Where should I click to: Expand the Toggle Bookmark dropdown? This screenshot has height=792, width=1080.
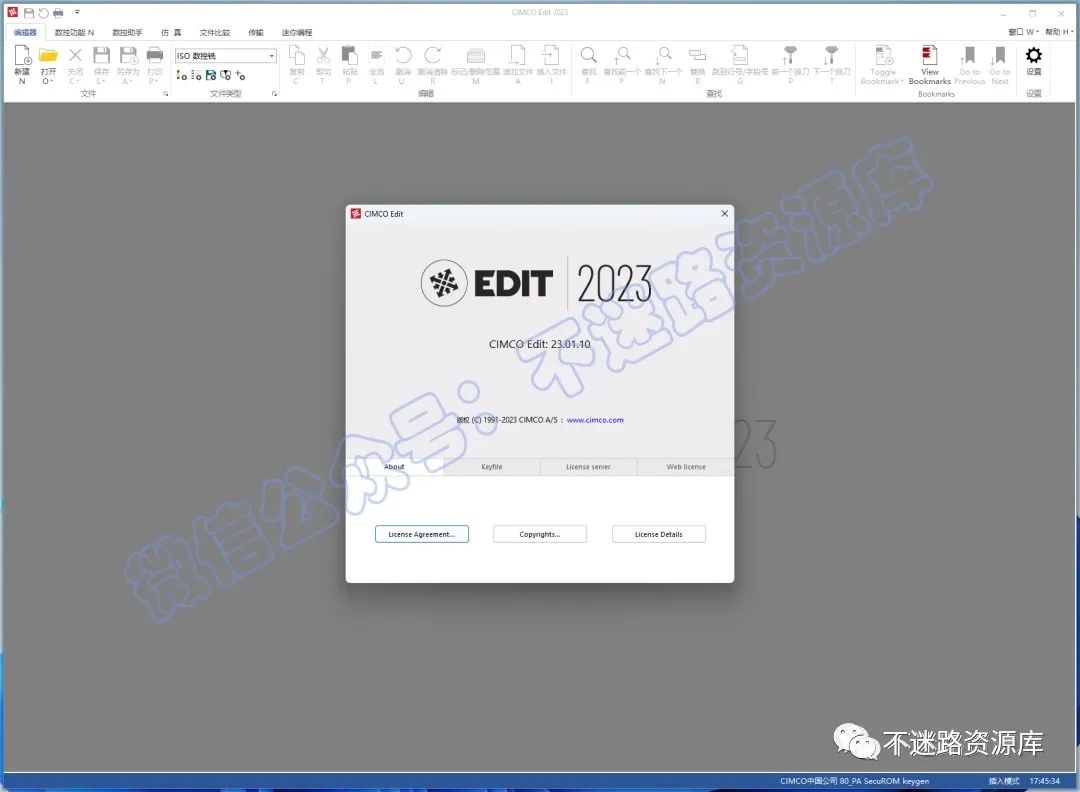coord(902,81)
